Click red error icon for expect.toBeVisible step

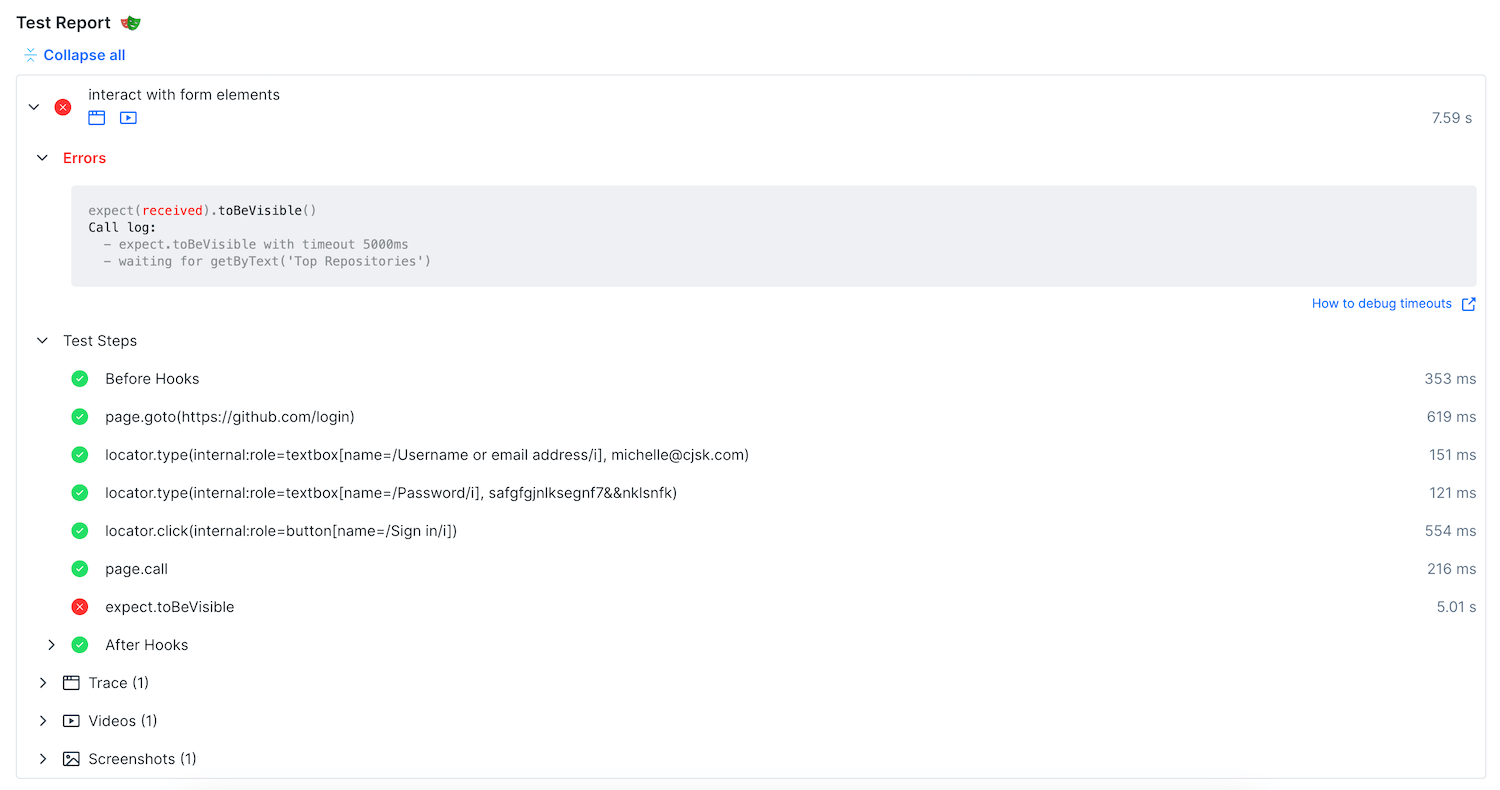pyautogui.click(x=80, y=607)
